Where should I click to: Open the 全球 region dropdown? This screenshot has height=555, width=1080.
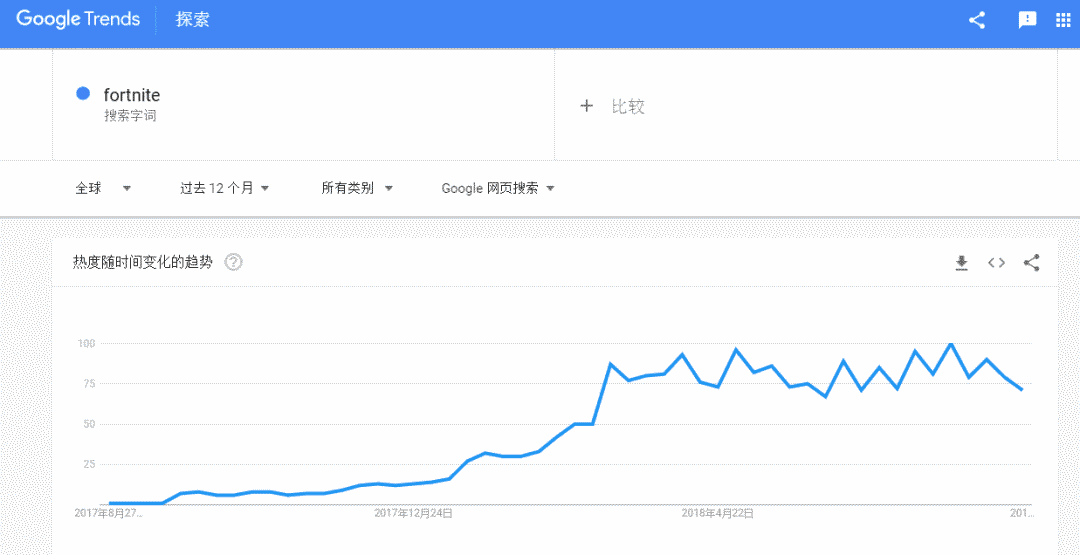(x=103, y=188)
